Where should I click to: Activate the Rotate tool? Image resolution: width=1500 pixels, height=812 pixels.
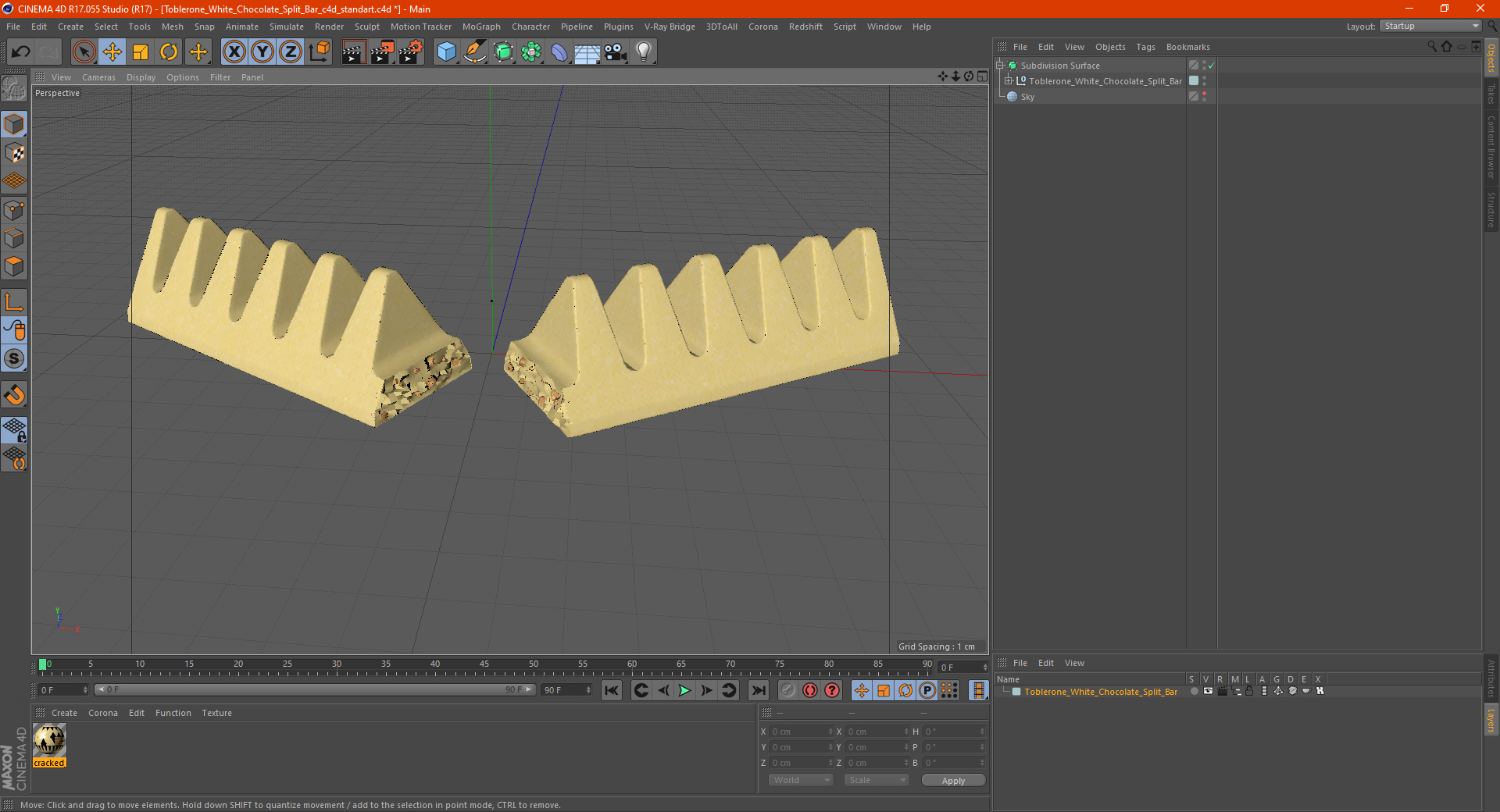tap(169, 52)
